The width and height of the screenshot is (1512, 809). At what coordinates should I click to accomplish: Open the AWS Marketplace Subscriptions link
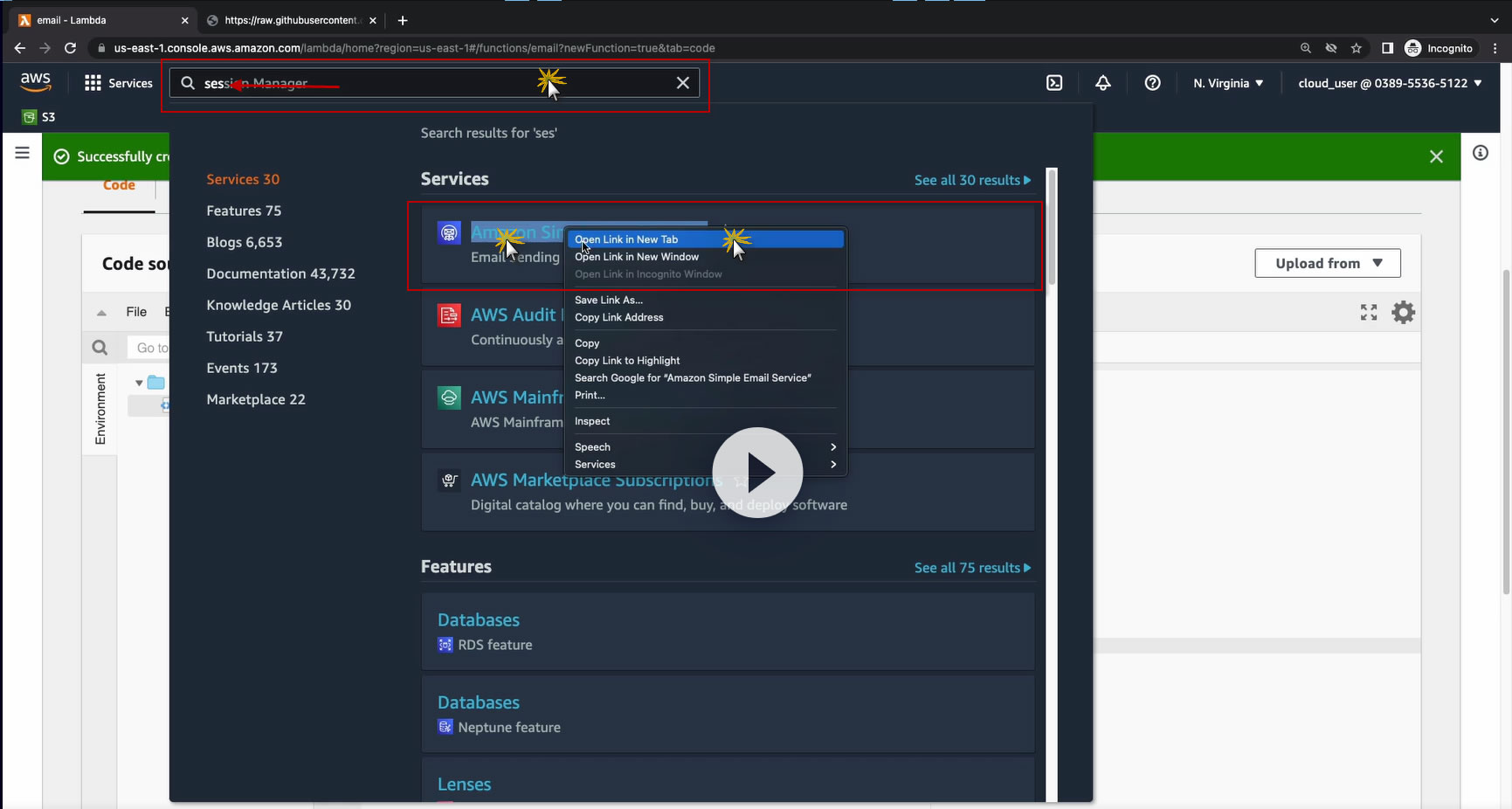tap(597, 481)
